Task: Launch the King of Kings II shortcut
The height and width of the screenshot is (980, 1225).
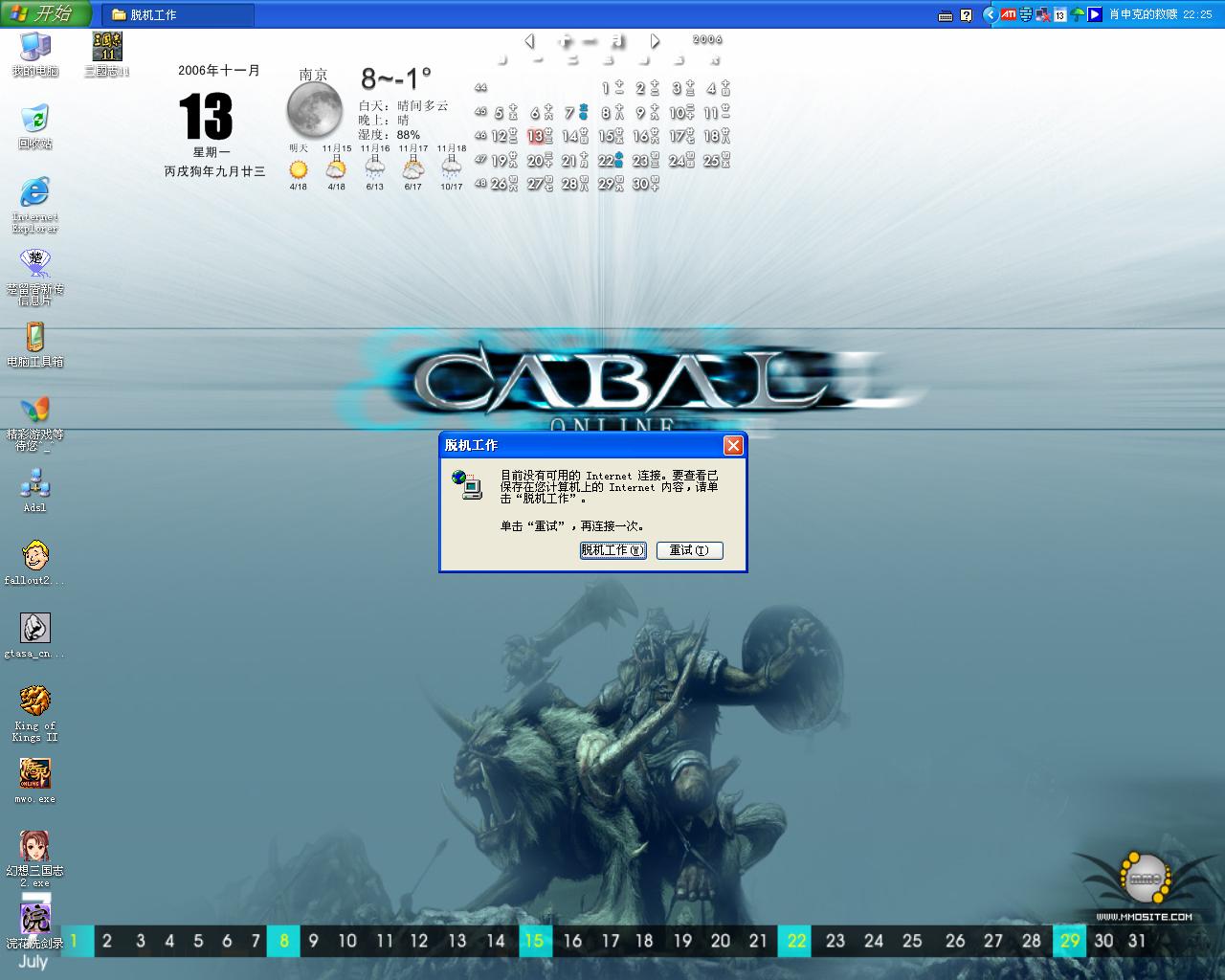Action: point(35,714)
